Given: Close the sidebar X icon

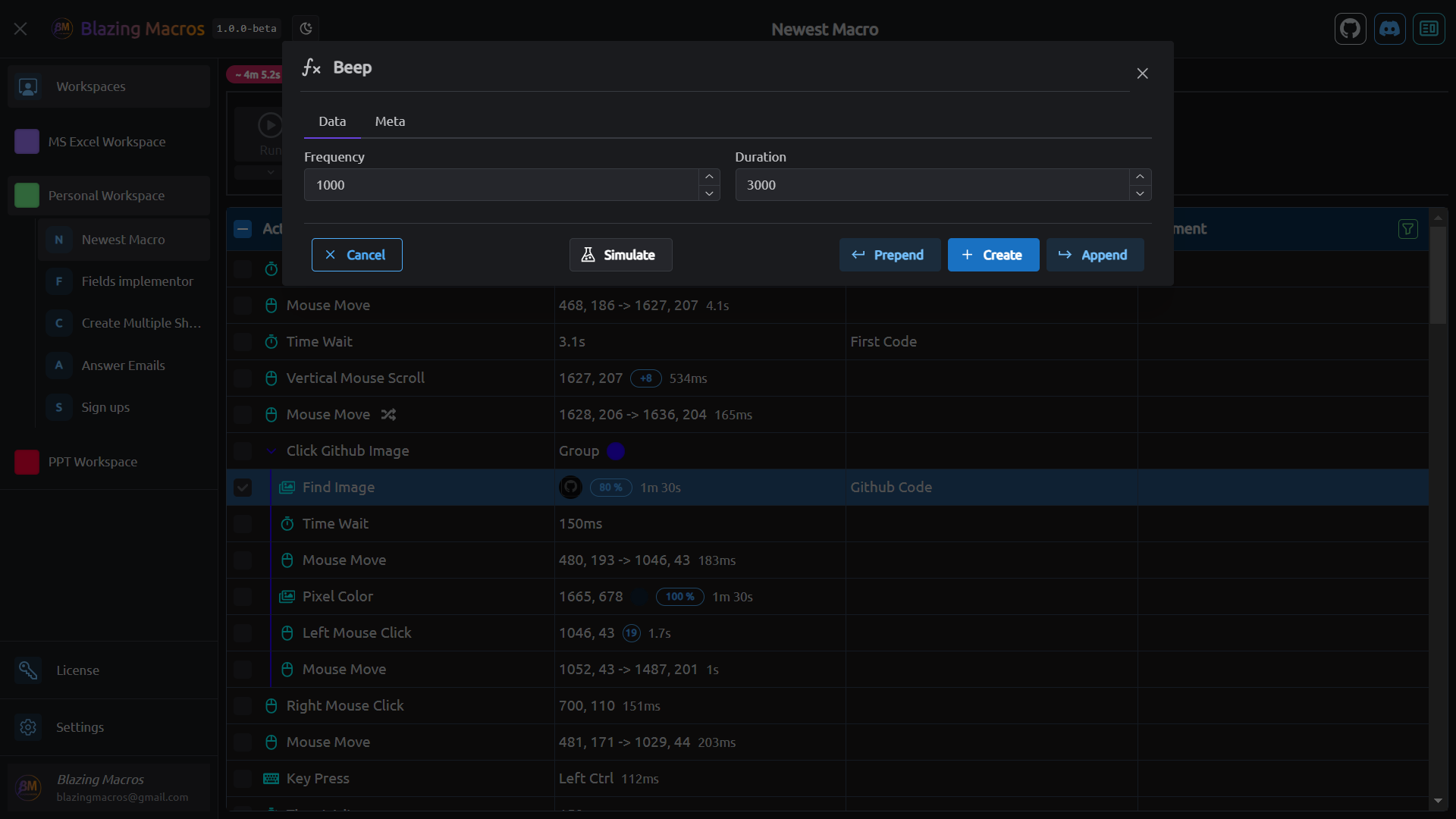Looking at the screenshot, I should (x=20, y=29).
